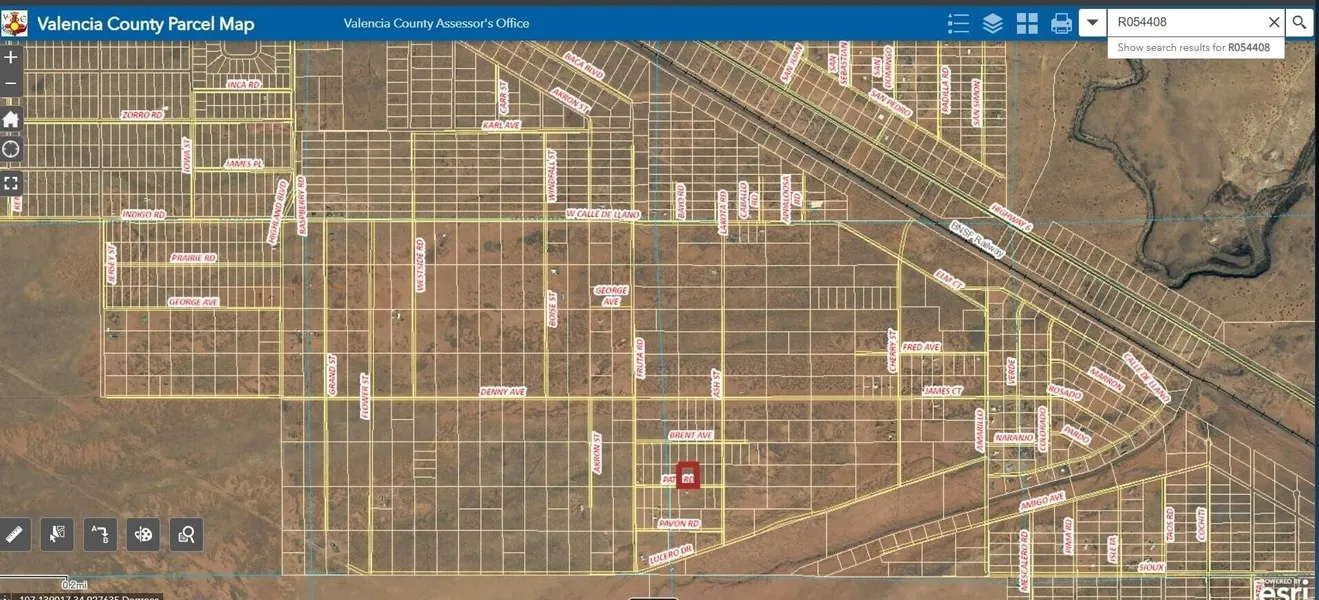Zoom out using the minus button

[x=11, y=83]
